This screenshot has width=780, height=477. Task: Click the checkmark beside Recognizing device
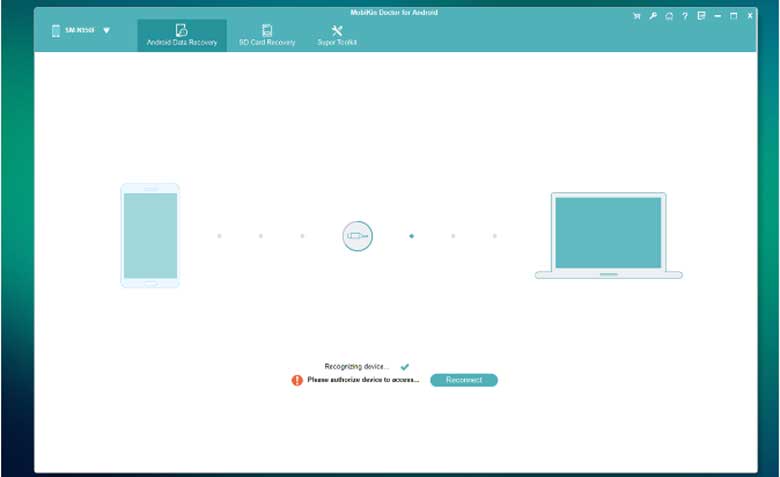(405, 367)
